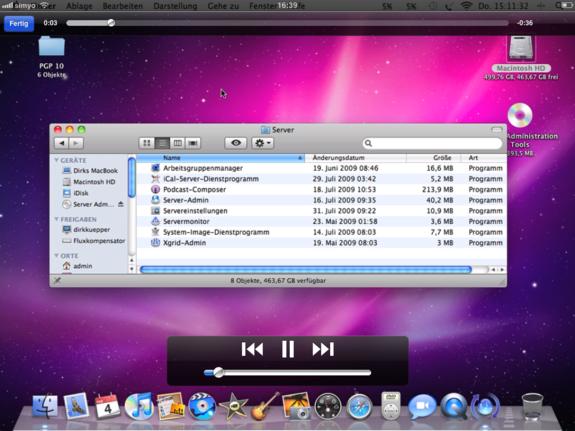Select the iCal-Server-Dienstprogramm icon
Viewport: 575px width, 431px height.
(x=155, y=179)
